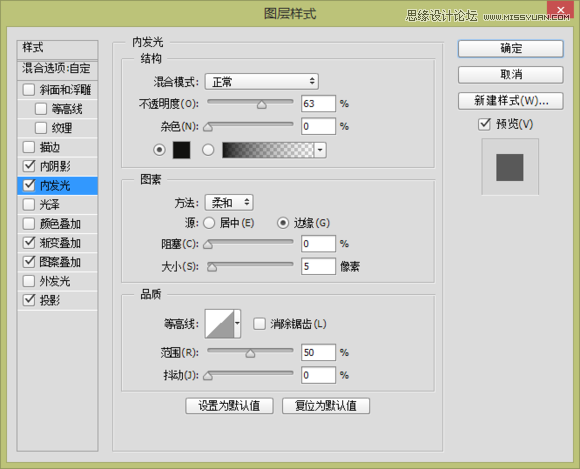Uncheck the 渐变叠加 checkbox

click(29, 243)
